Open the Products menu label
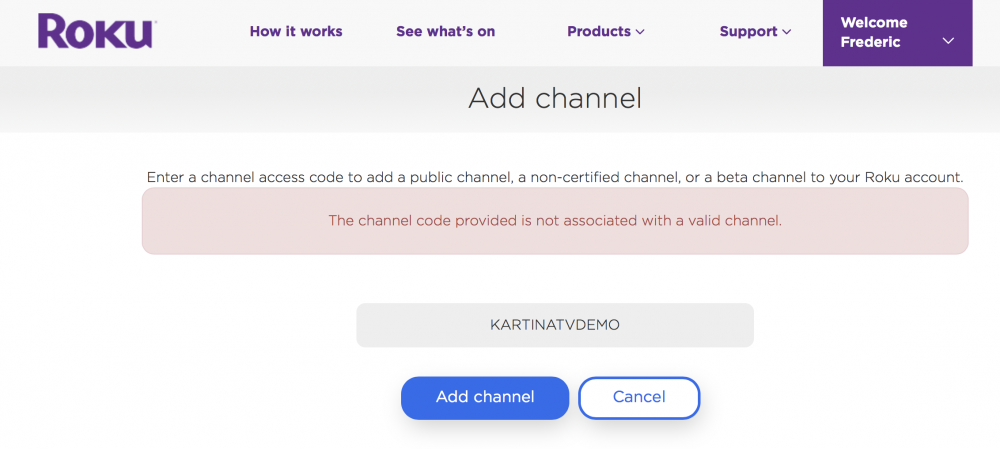This screenshot has width=1000, height=449. click(598, 31)
